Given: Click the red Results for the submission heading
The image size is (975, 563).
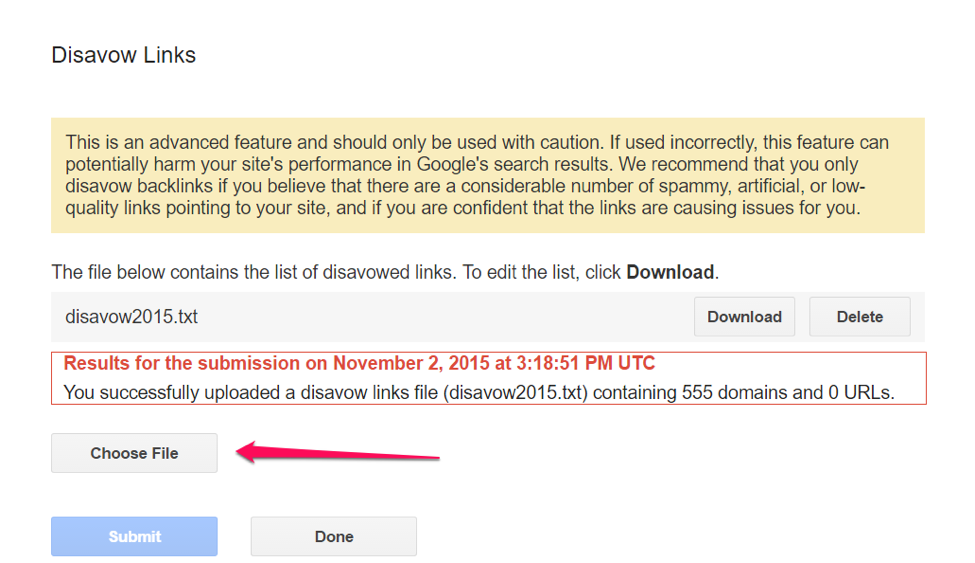Looking at the screenshot, I should click(359, 364).
